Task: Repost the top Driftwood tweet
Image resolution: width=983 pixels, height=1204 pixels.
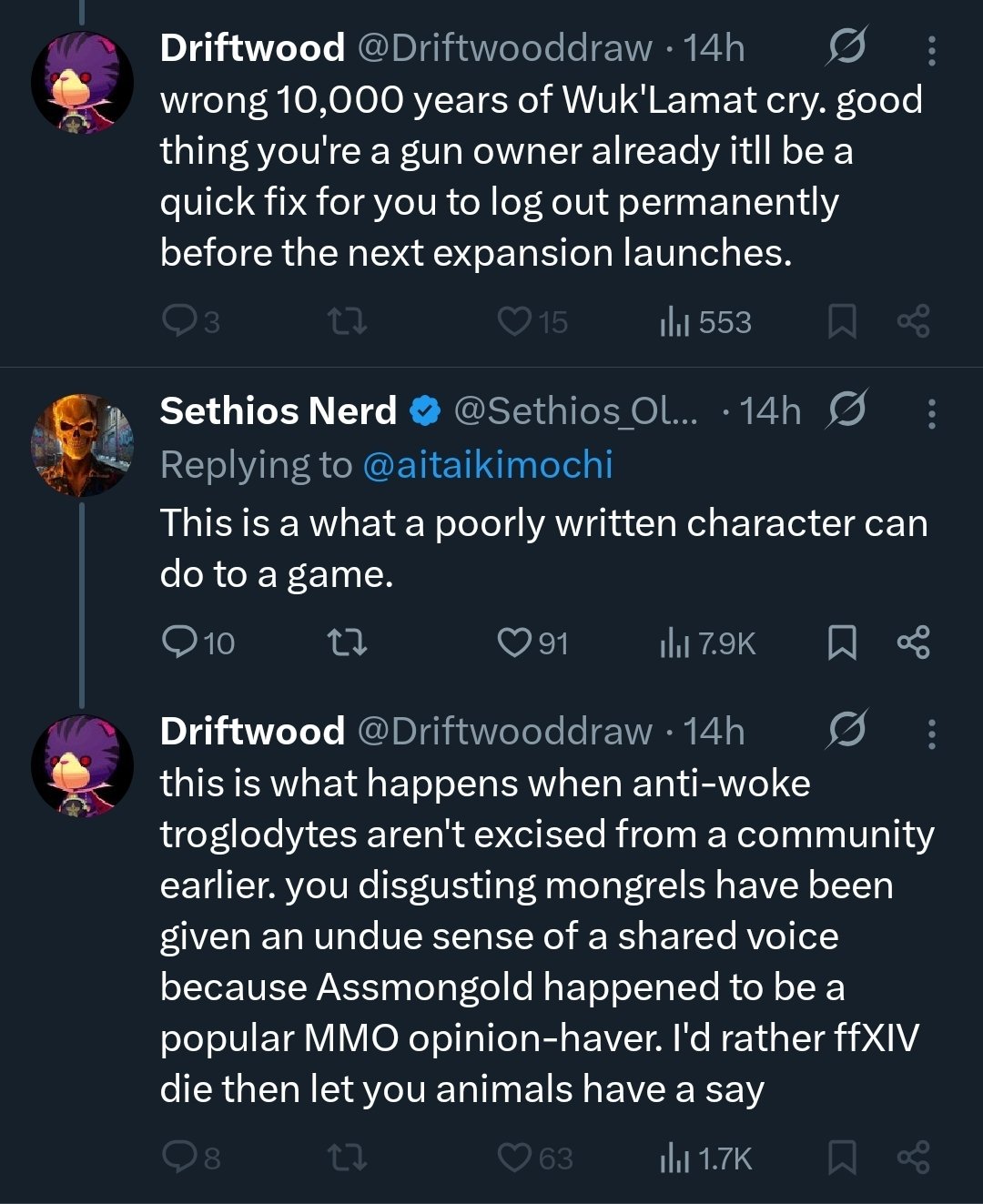Action: [347, 321]
